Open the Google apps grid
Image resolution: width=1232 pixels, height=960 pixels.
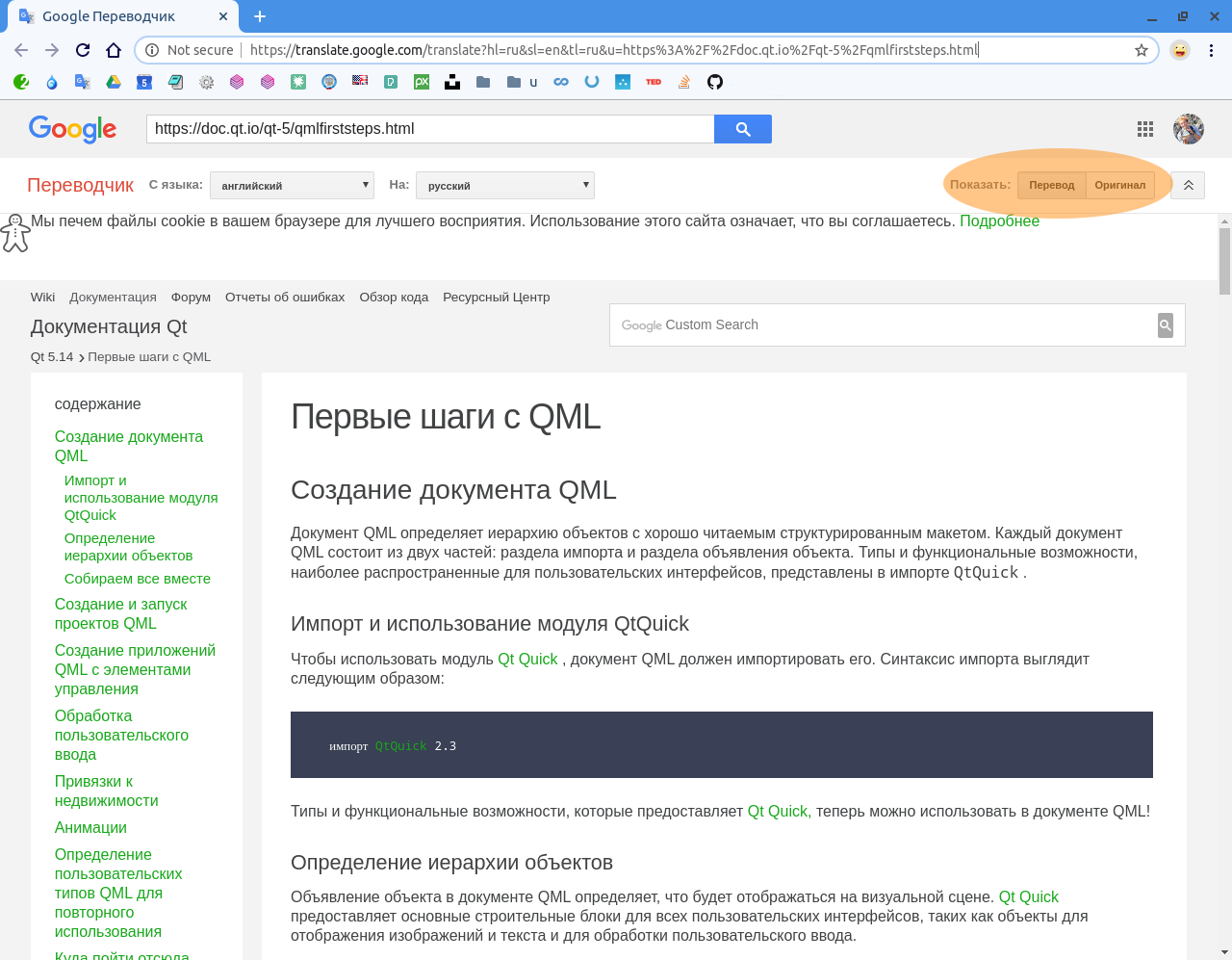(x=1145, y=129)
